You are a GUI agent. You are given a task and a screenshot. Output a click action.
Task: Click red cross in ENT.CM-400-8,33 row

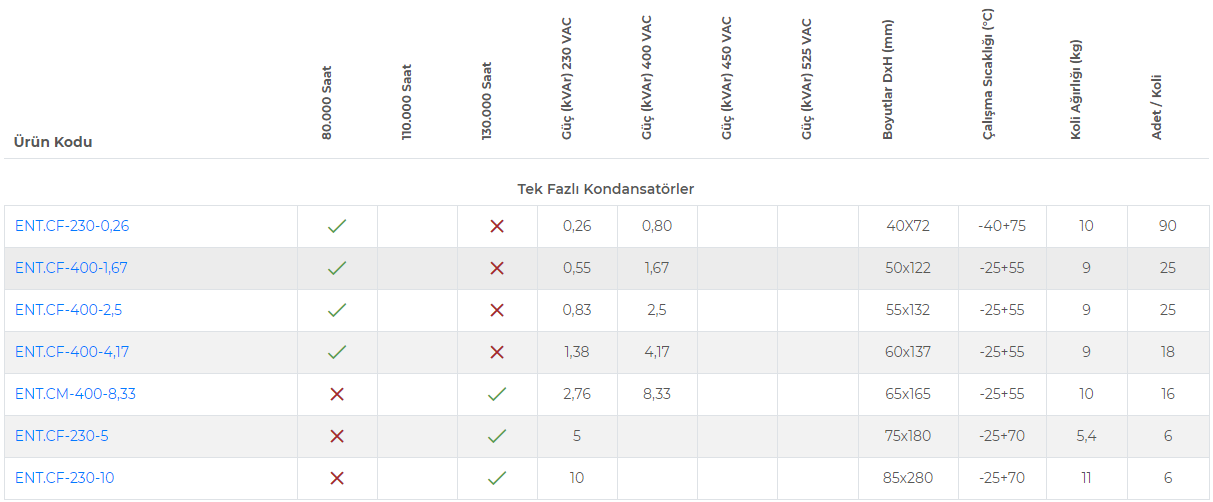(x=337, y=394)
